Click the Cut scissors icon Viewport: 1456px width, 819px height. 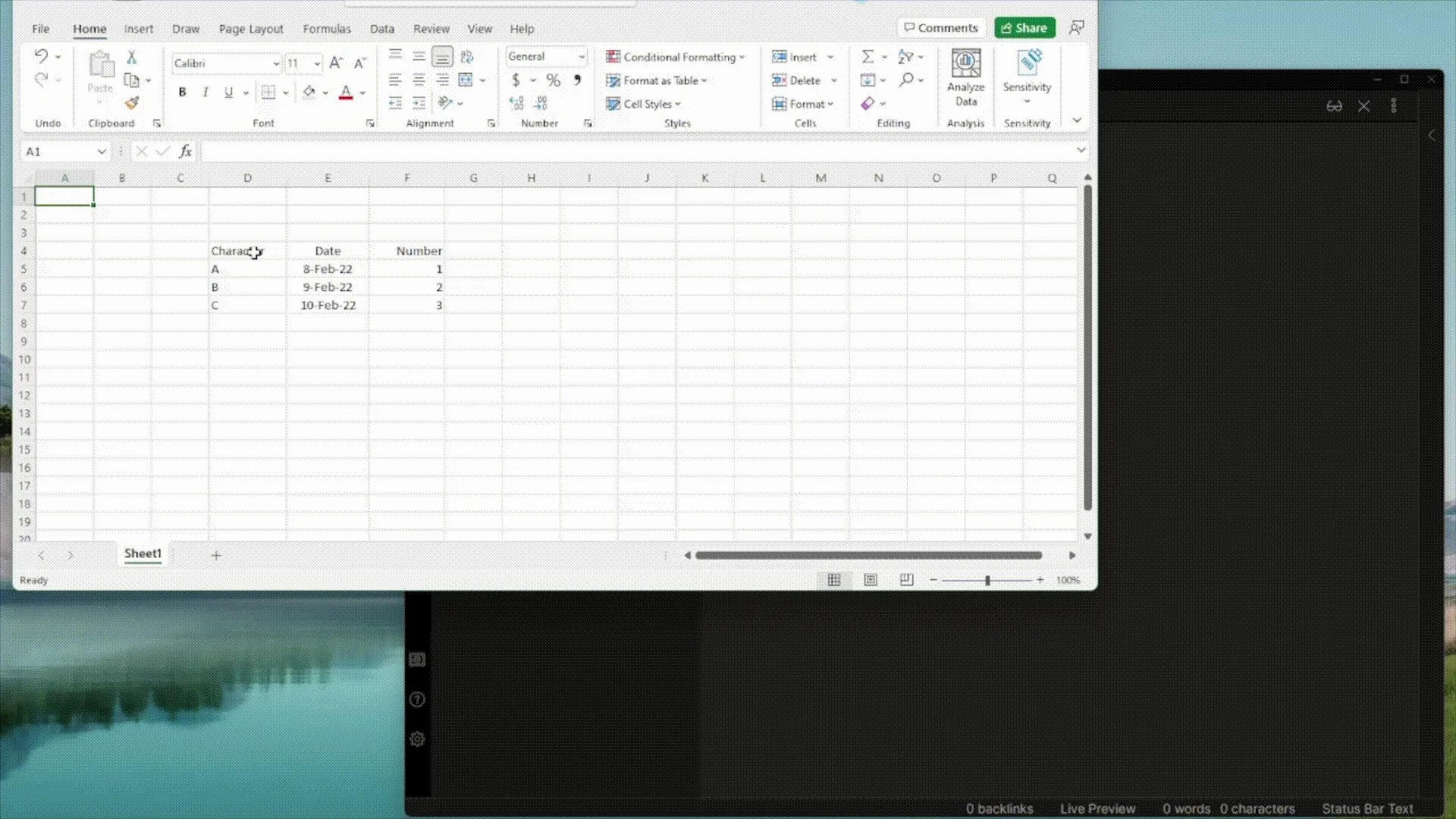(131, 57)
